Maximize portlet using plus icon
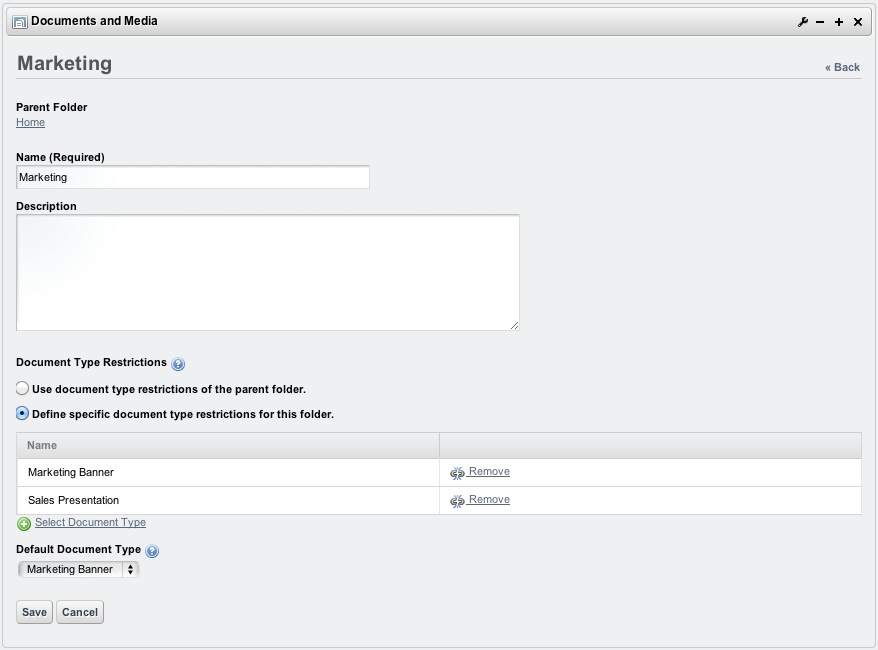This screenshot has width=878, height=650. [839, 22]
